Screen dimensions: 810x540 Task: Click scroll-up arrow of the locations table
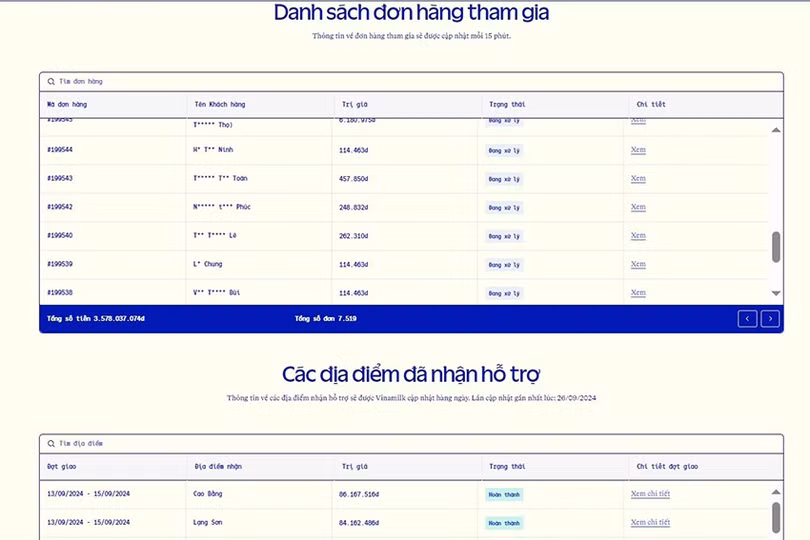click(x=776, y=492)
